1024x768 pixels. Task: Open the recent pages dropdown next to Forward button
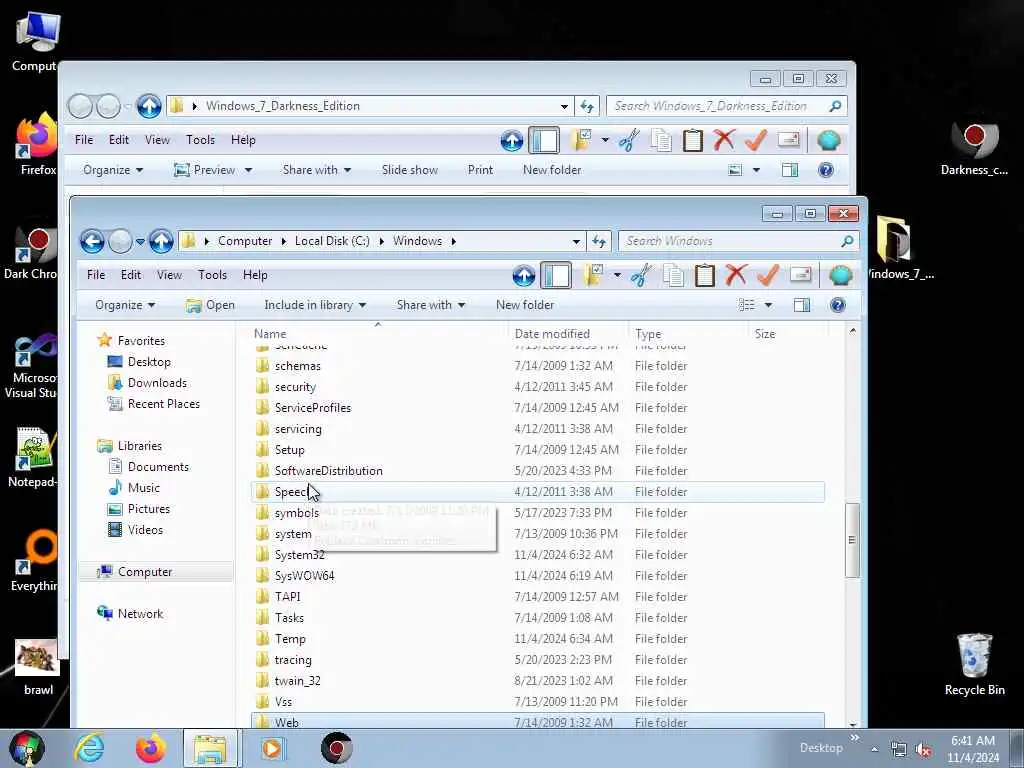(x=140, y=242)
